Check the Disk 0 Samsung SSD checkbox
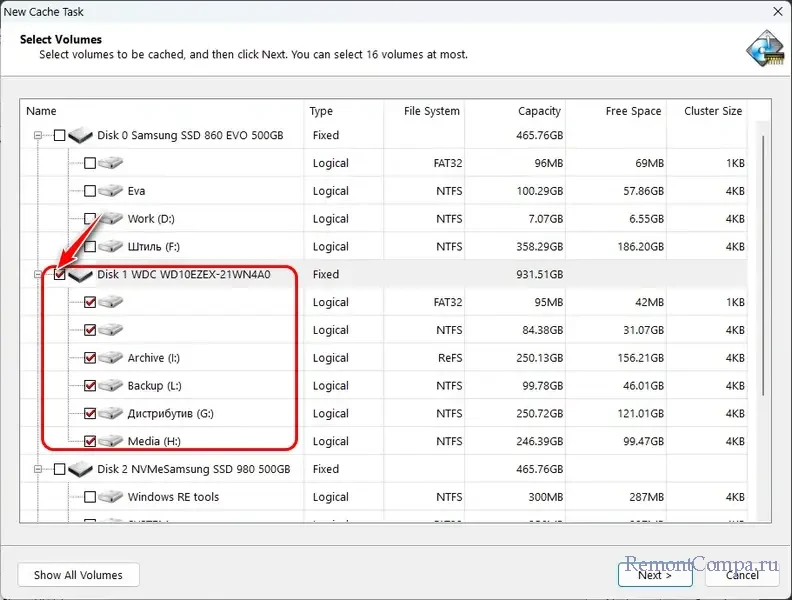This screenshot has width=792, height=600. 60,135
